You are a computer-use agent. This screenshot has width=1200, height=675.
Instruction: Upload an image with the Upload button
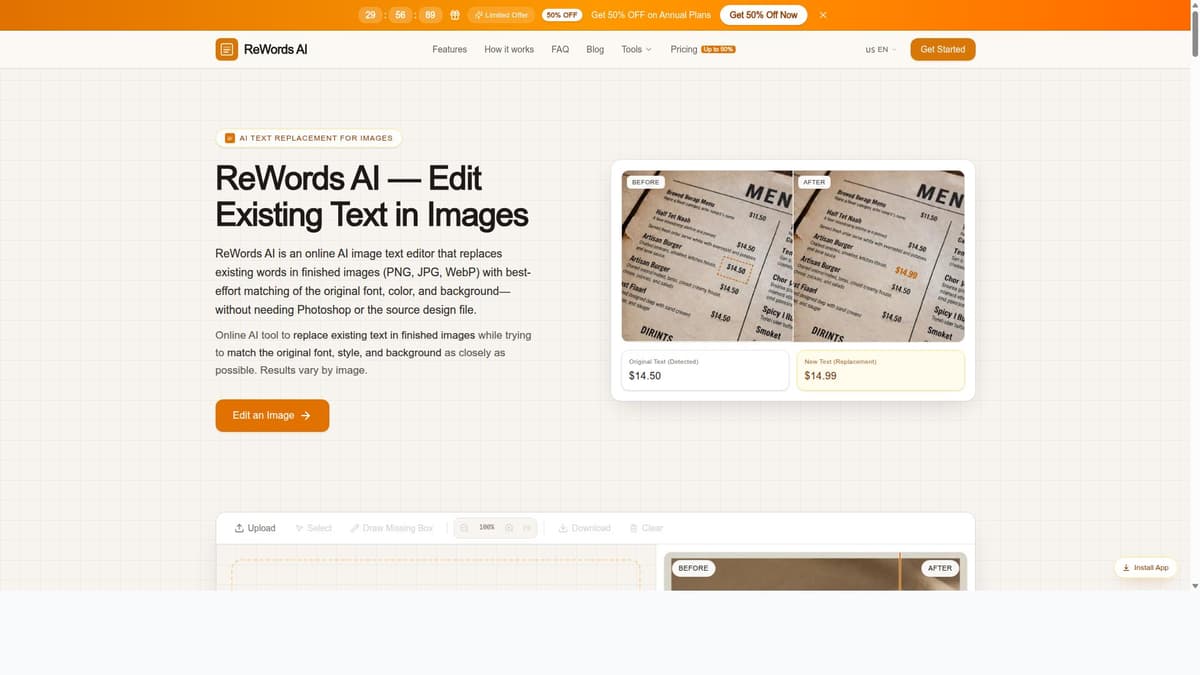pos(255,528)
